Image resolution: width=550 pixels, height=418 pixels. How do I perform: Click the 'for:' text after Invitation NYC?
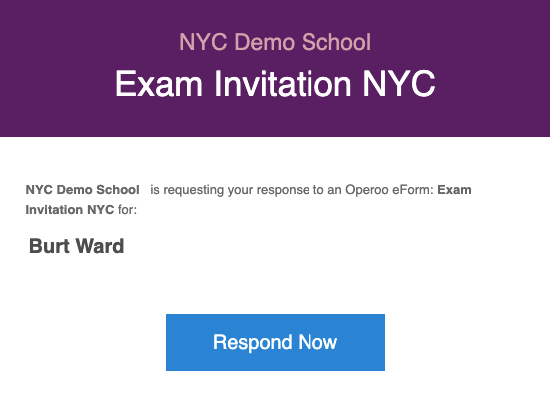[x=127, y=210]
